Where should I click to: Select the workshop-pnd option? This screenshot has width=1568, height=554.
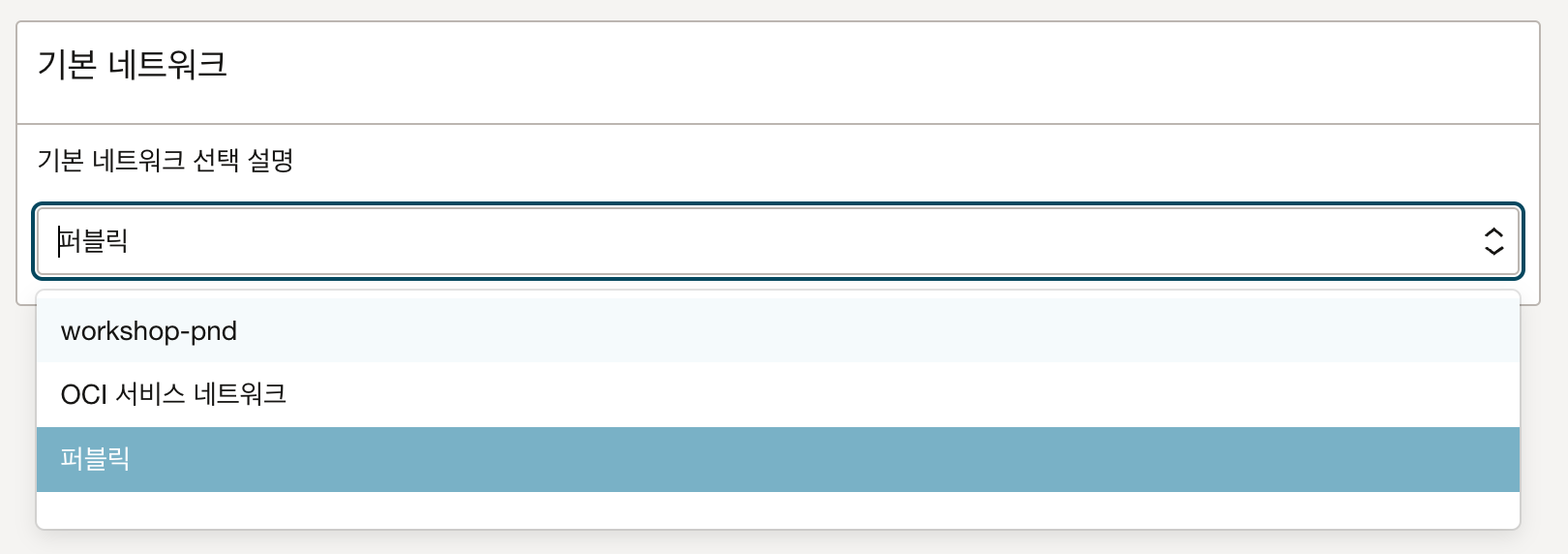[x=149, y=331]
